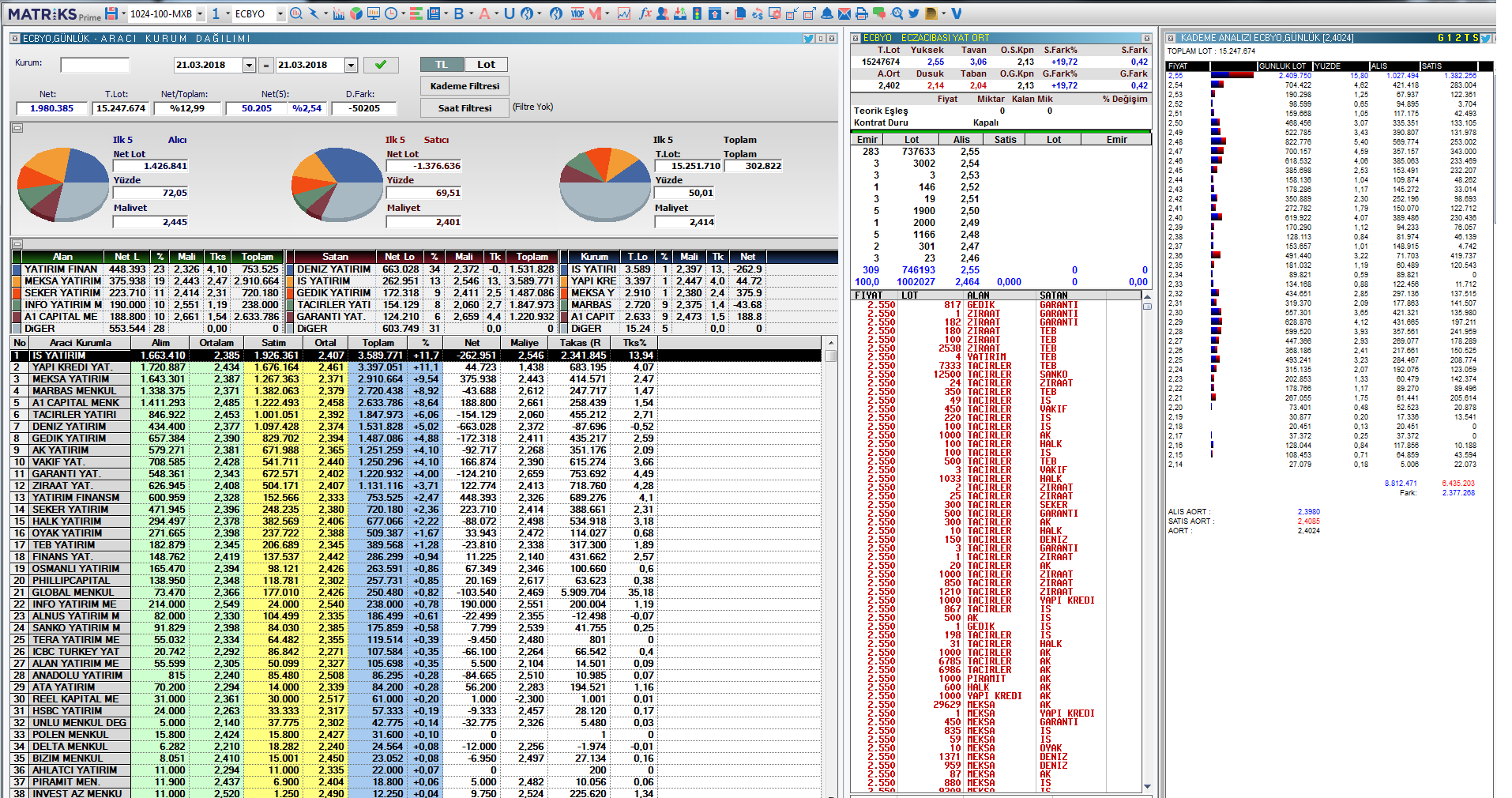Click the traffic light icon
1512x798 pixels.
(x=697, y=13)
